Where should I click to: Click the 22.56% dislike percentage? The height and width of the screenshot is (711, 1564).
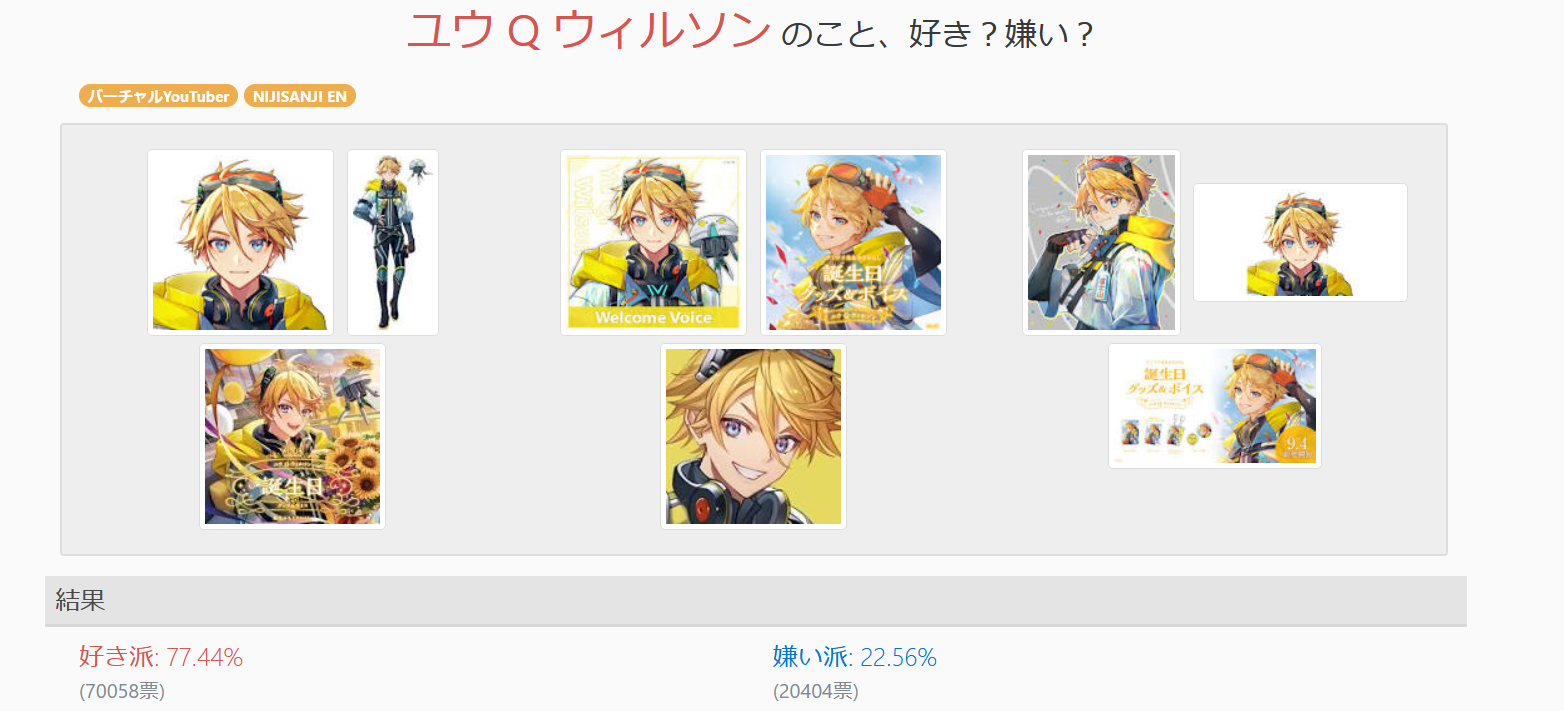[898, 658]
